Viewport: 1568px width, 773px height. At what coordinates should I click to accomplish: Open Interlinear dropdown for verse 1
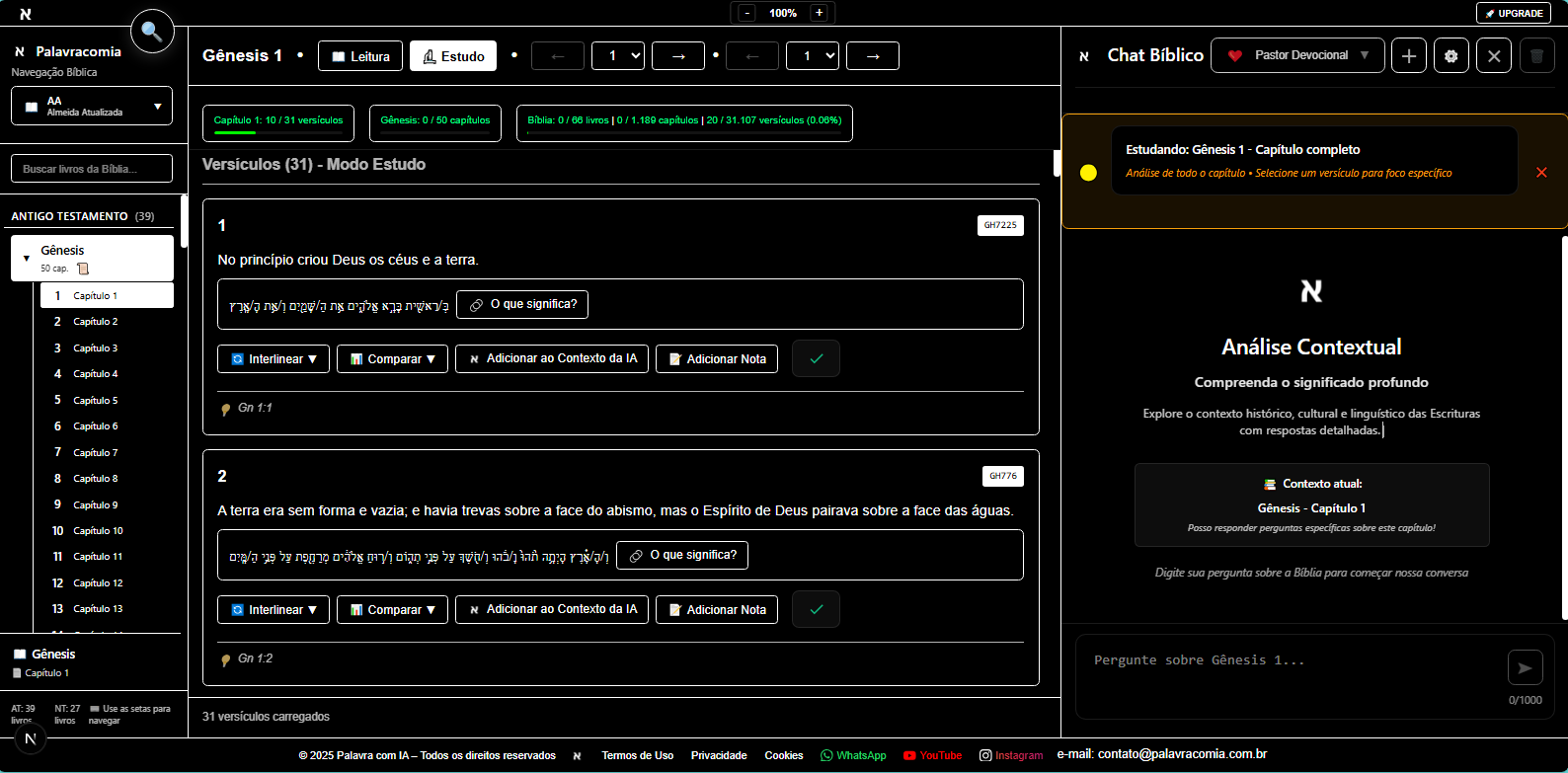(274, 359)
